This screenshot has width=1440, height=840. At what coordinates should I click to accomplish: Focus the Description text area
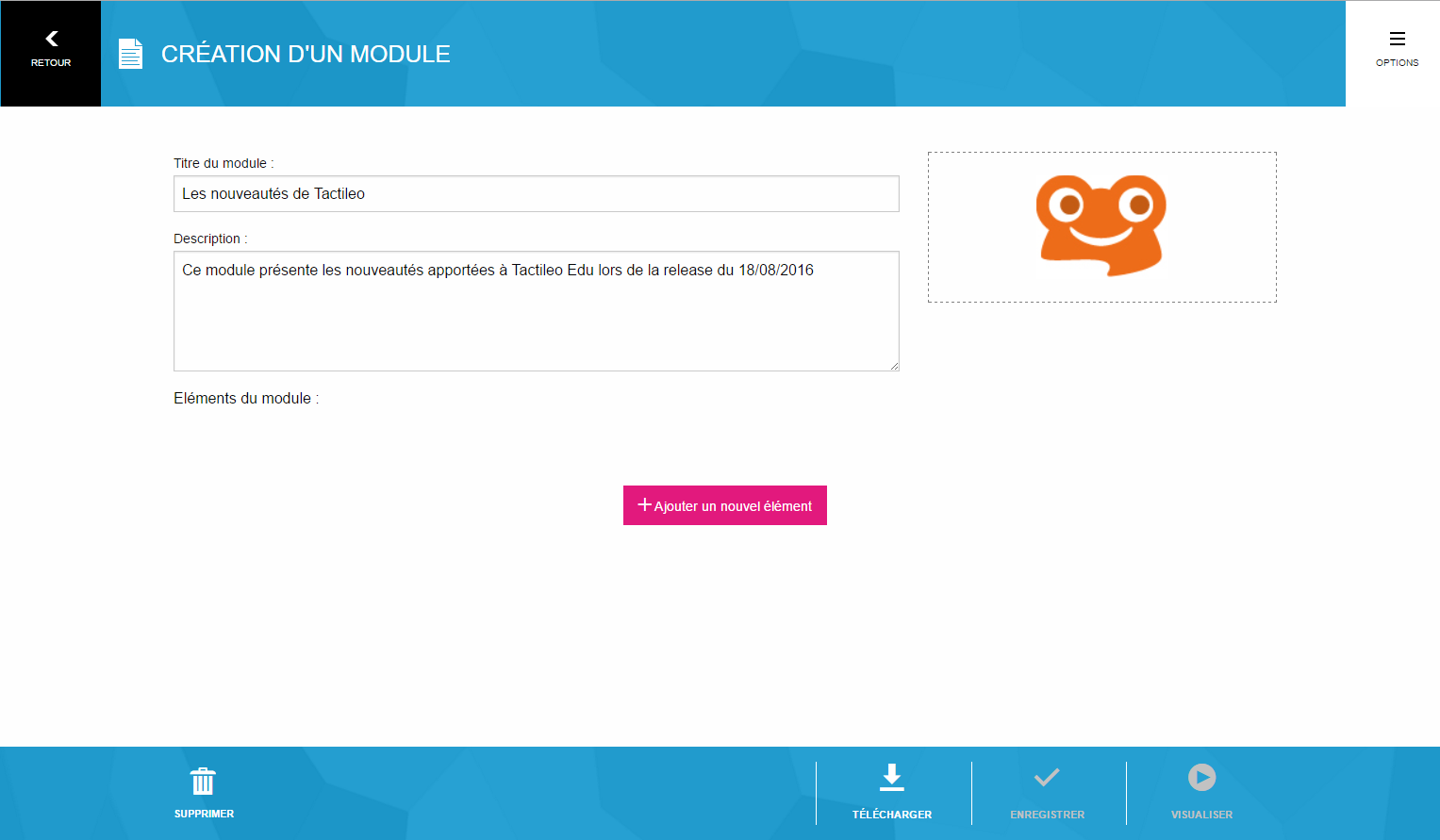click(537, 311)
